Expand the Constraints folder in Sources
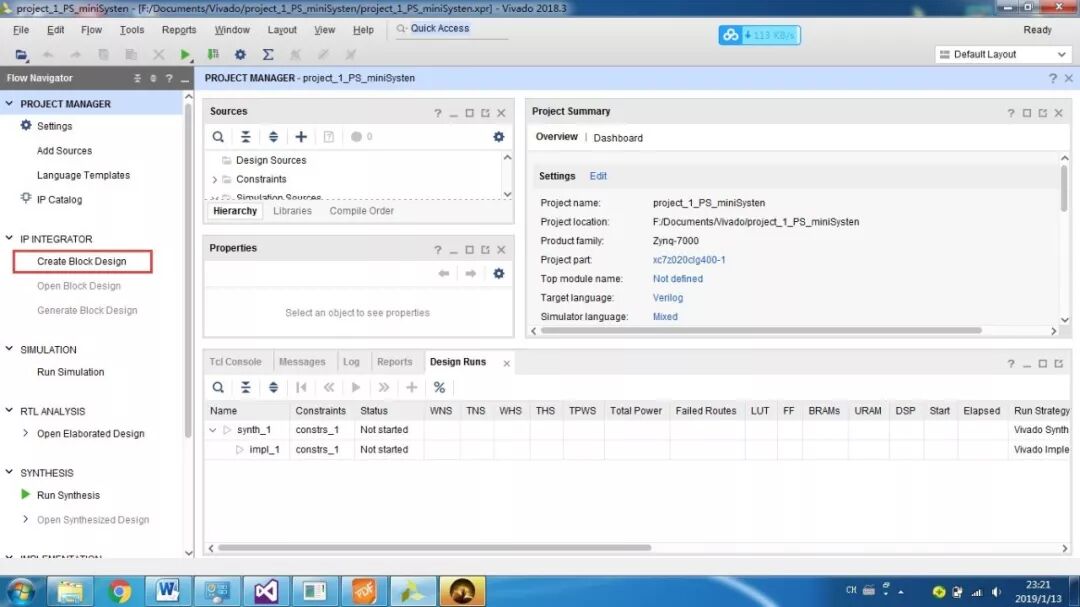 coord(214,179)
